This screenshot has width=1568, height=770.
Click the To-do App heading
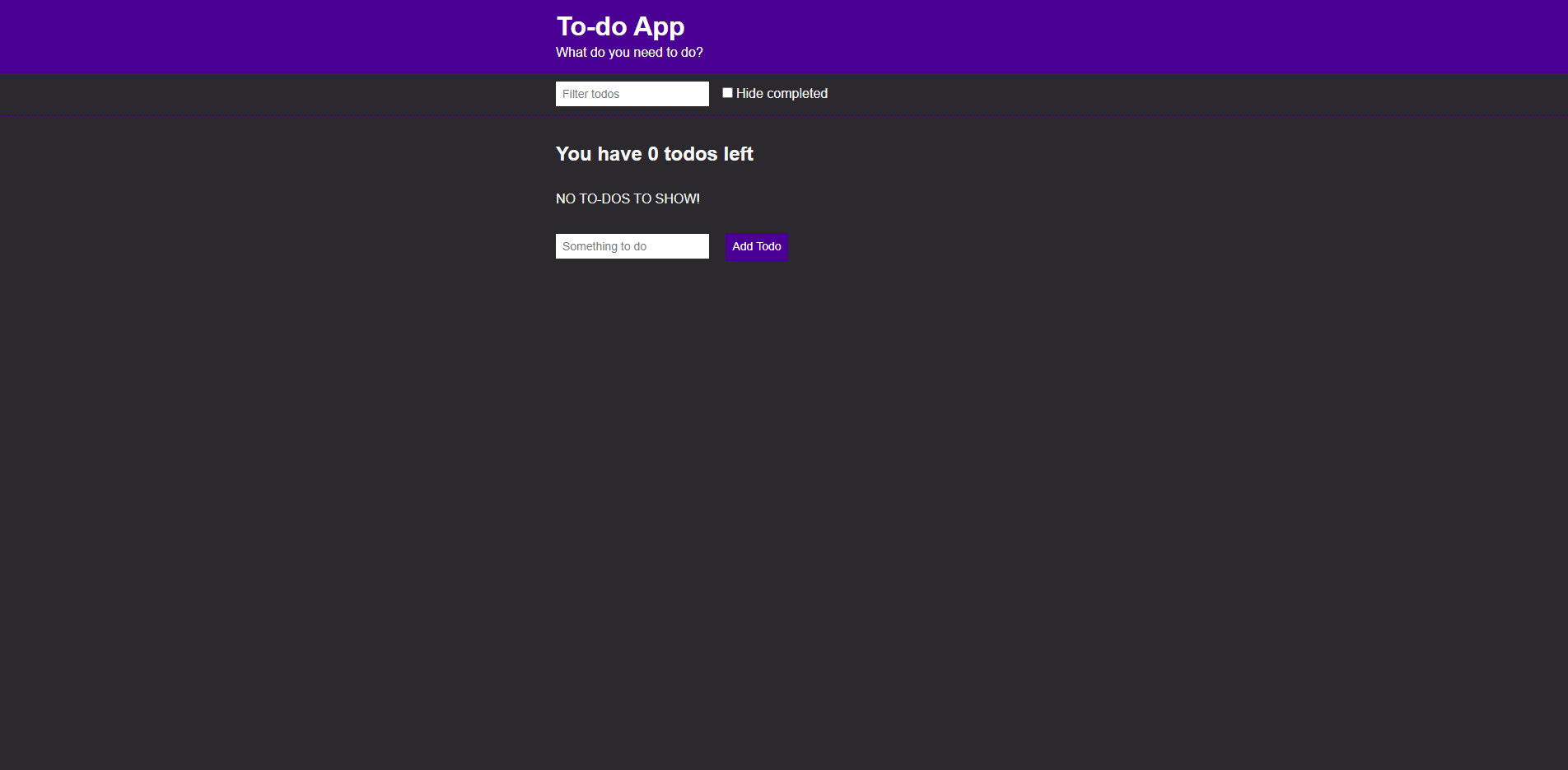click(x=620, y=26)
